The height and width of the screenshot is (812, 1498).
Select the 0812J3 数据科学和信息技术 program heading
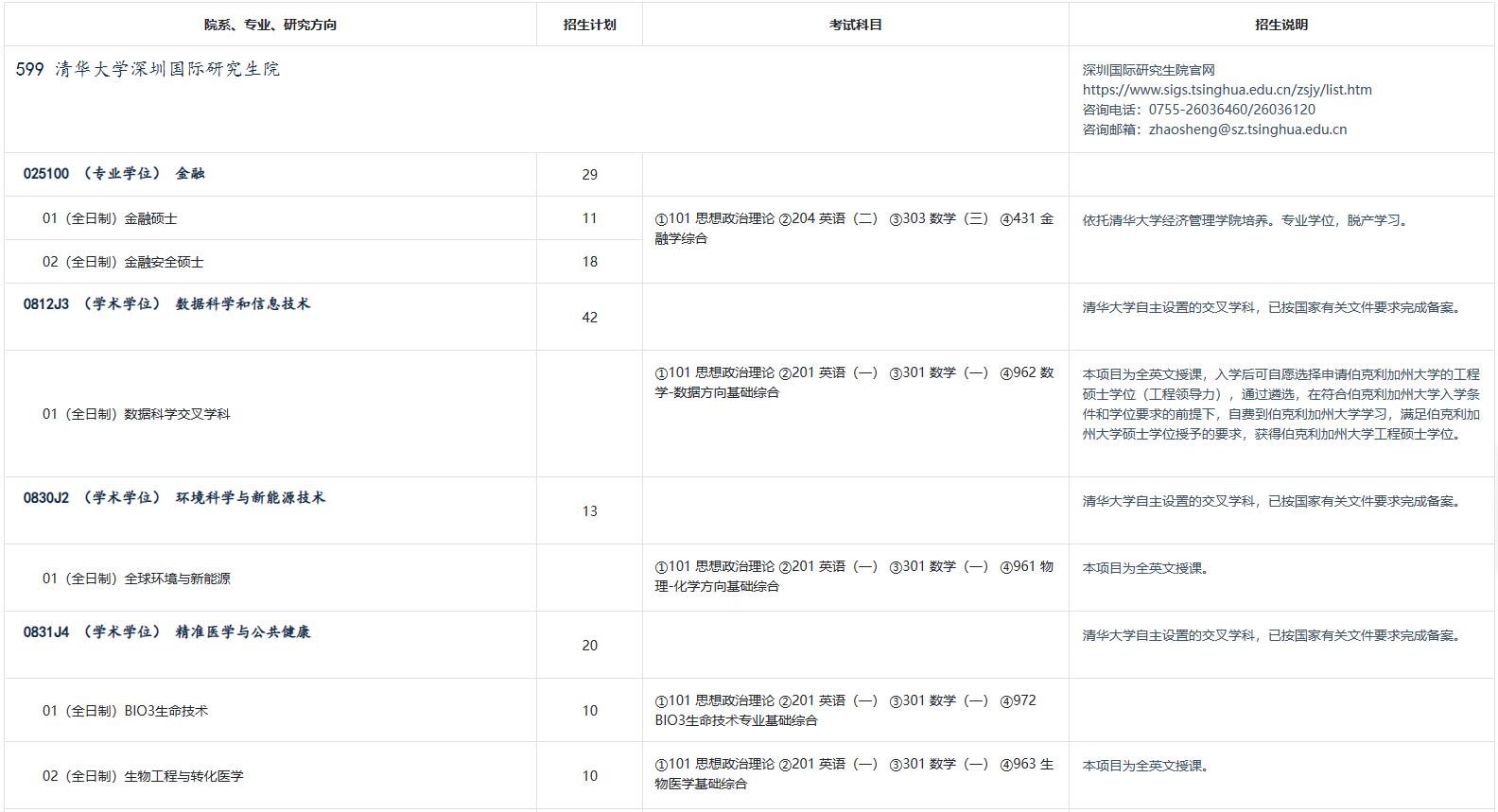166,304
